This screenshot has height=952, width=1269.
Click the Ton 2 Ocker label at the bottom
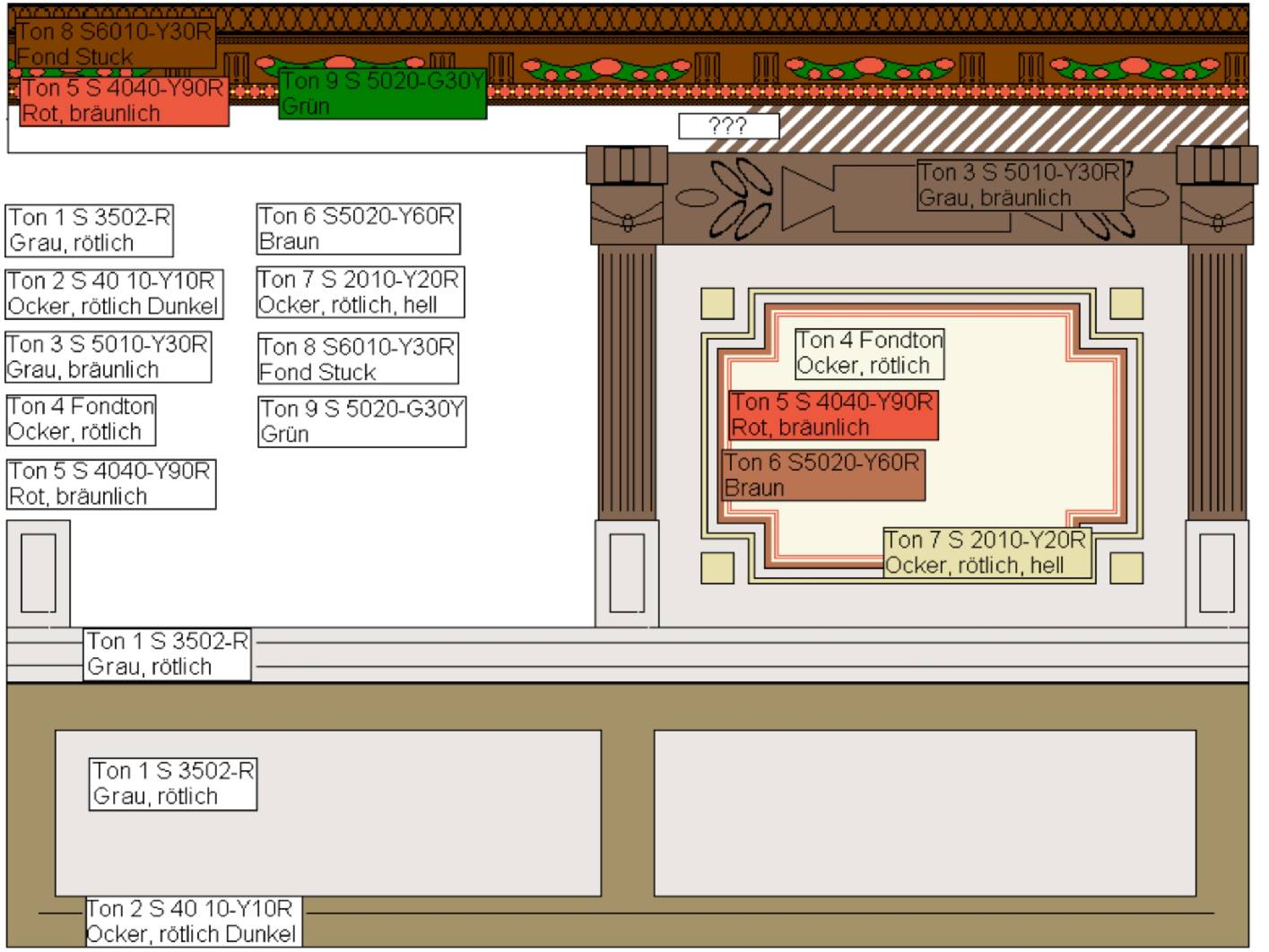(x=192, y=921)
